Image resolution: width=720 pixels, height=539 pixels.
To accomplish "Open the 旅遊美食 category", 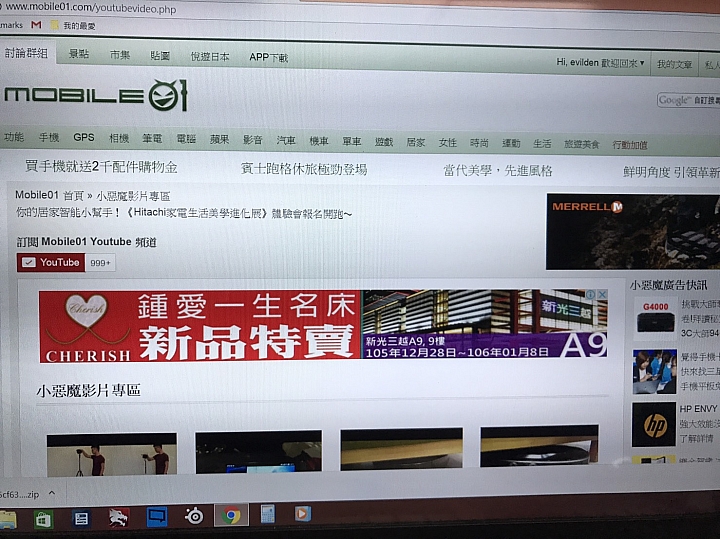I will coord(582,145).
